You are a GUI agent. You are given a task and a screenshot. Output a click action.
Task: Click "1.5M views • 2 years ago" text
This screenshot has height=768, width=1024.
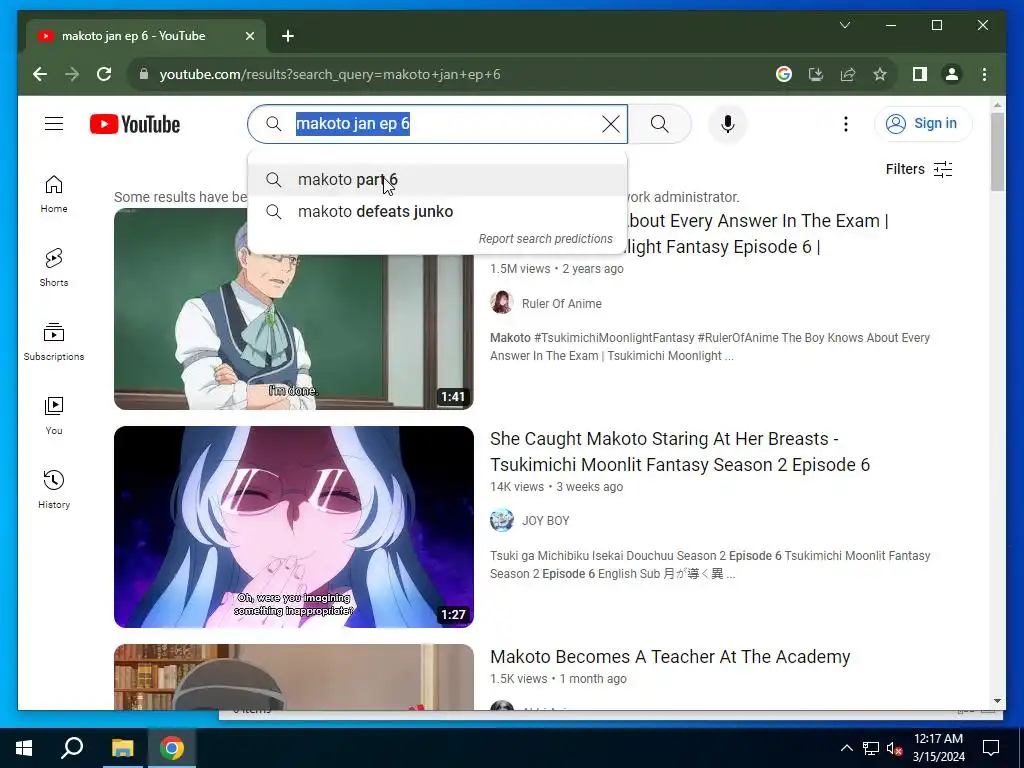[x=557, y=269]
